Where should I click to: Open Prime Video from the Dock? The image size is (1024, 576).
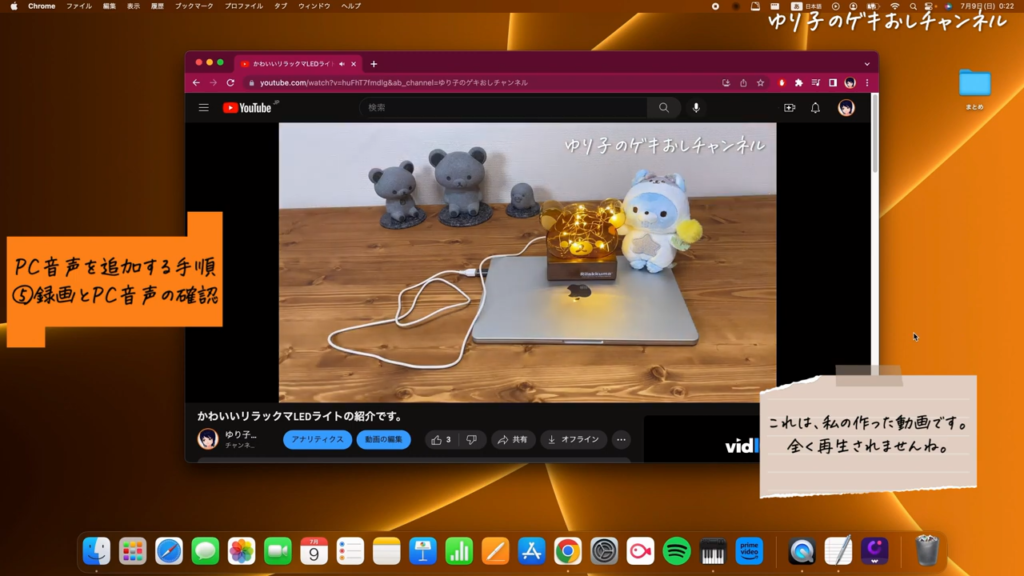[749, 551]
